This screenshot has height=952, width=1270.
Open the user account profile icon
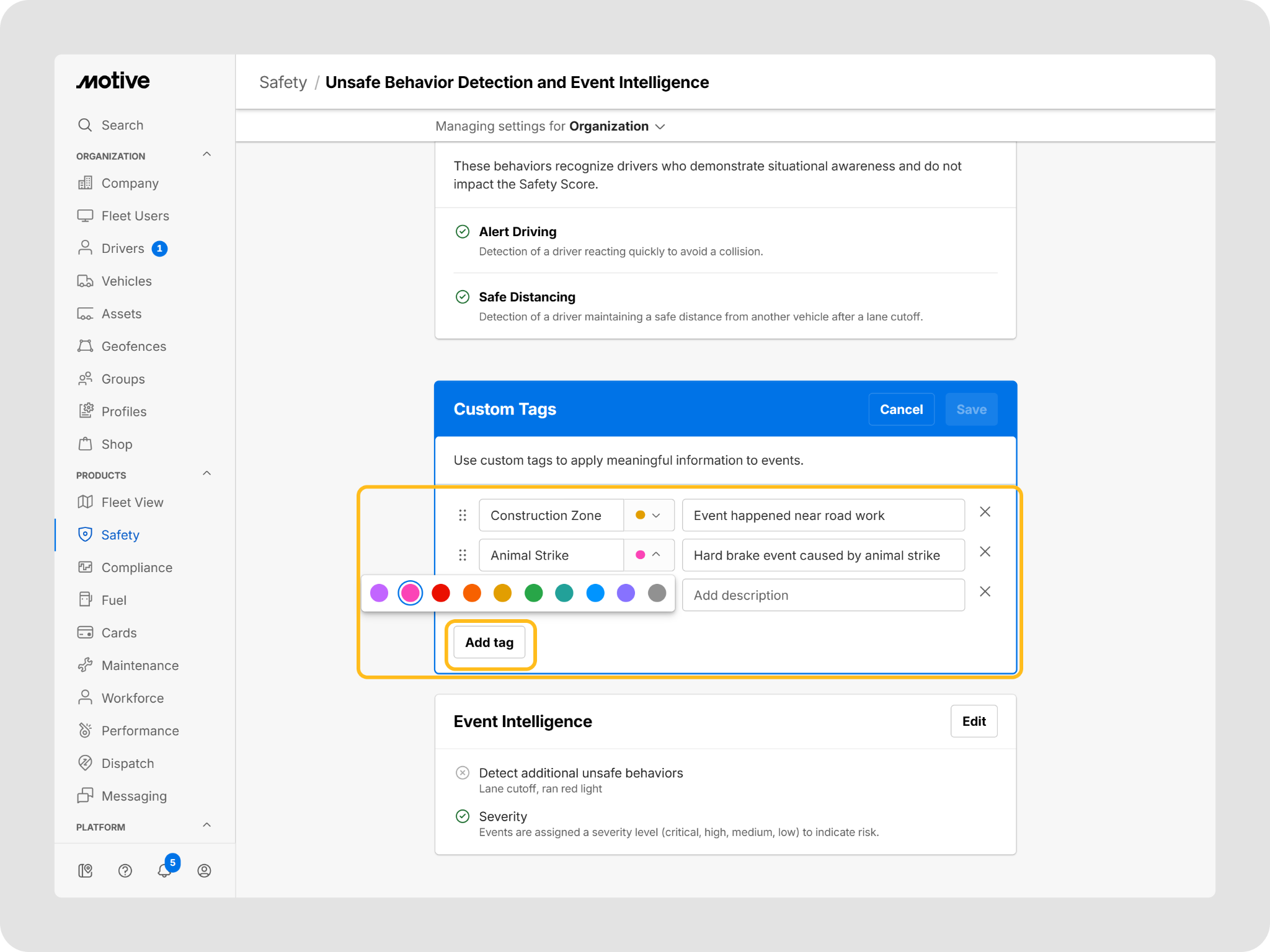coord(204,871)
